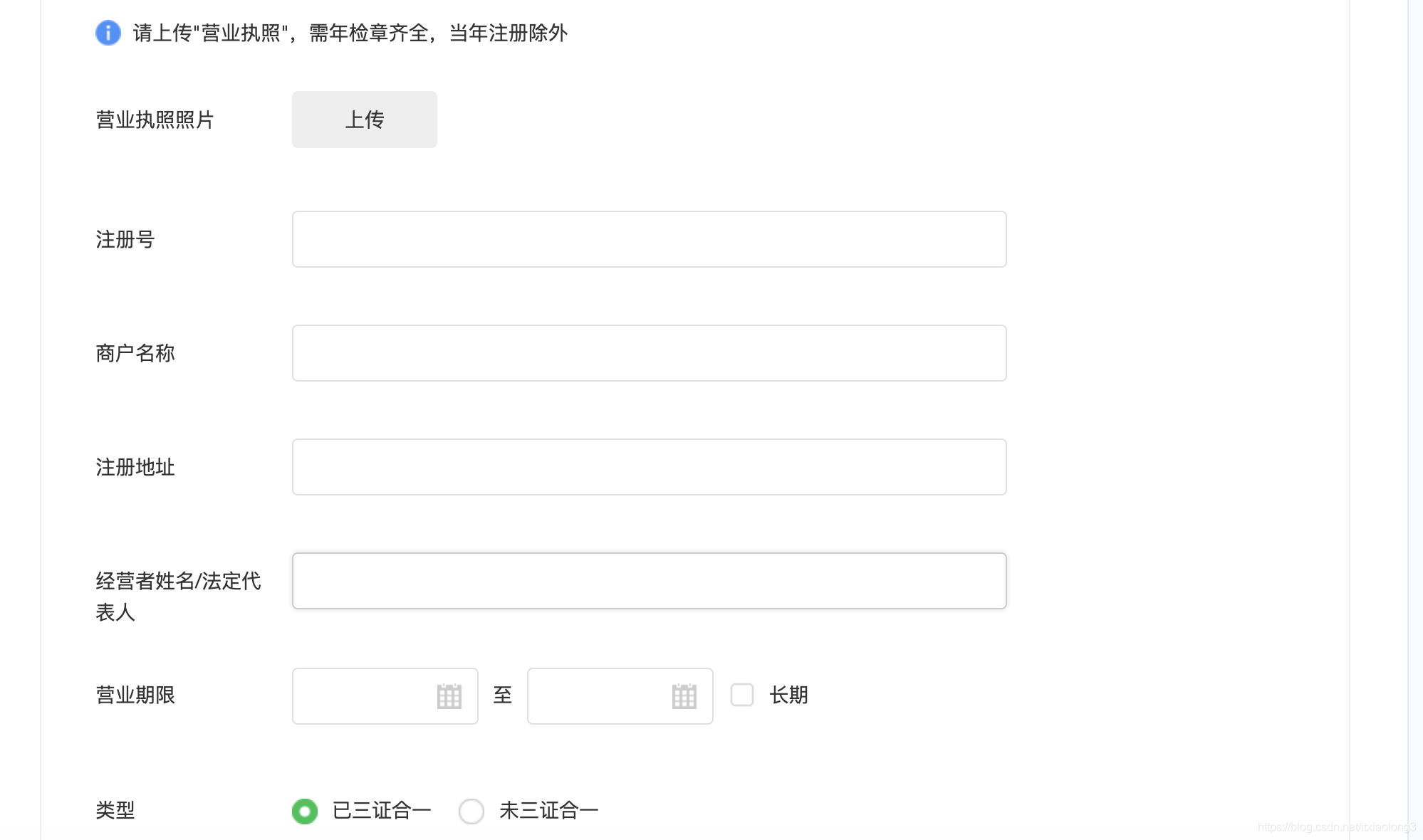Click the blue info icon beside the upload notice

pos(108,33)
